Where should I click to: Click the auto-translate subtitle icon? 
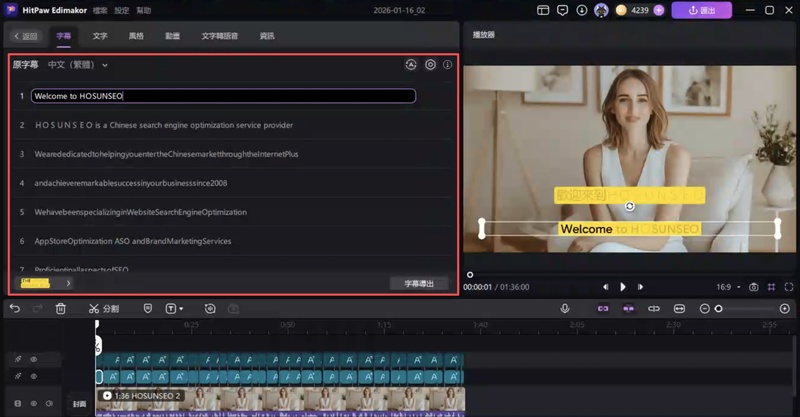[x=410, y=65]
